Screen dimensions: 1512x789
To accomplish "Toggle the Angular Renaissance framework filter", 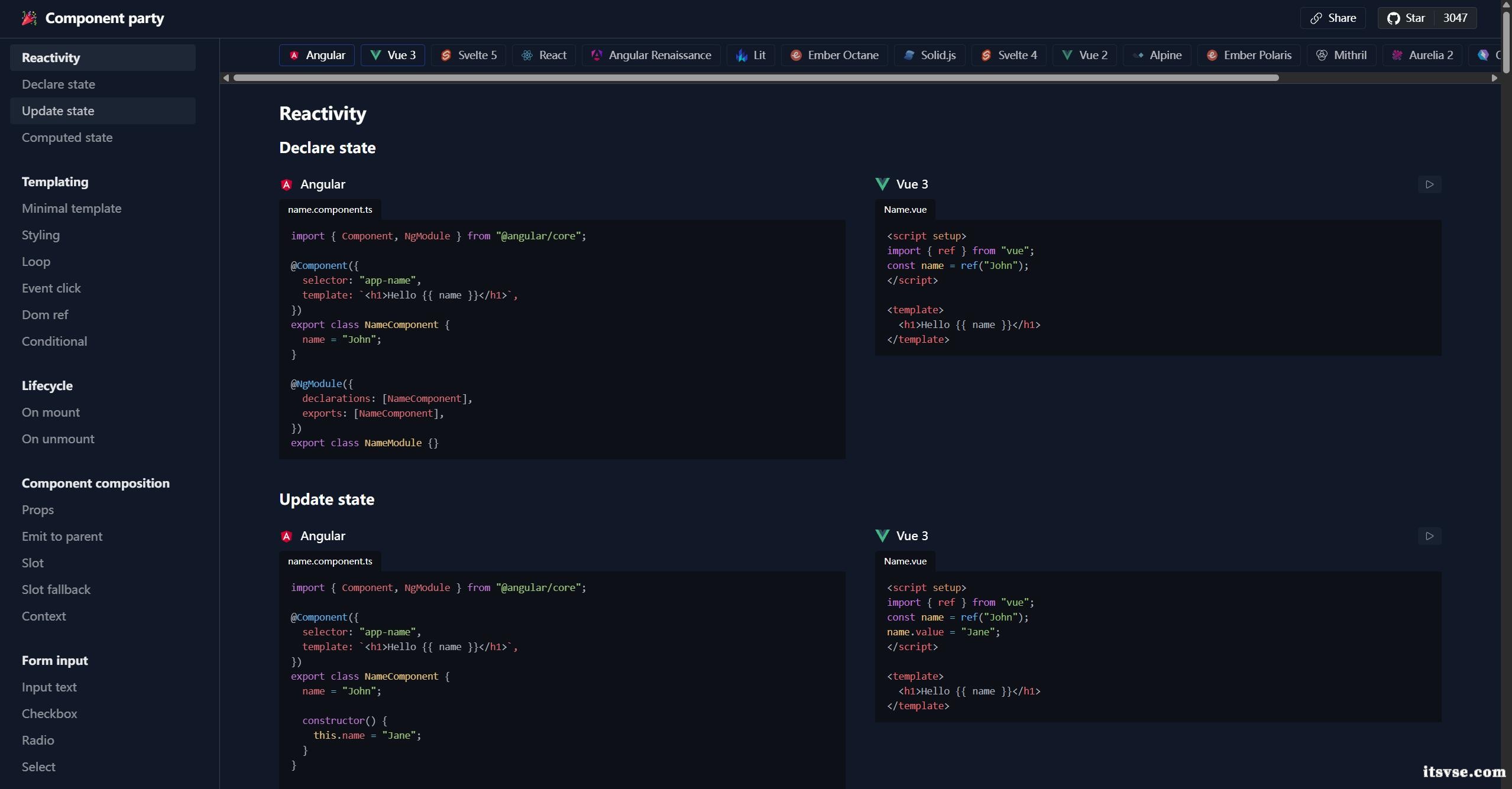I will tap(651, 55).
